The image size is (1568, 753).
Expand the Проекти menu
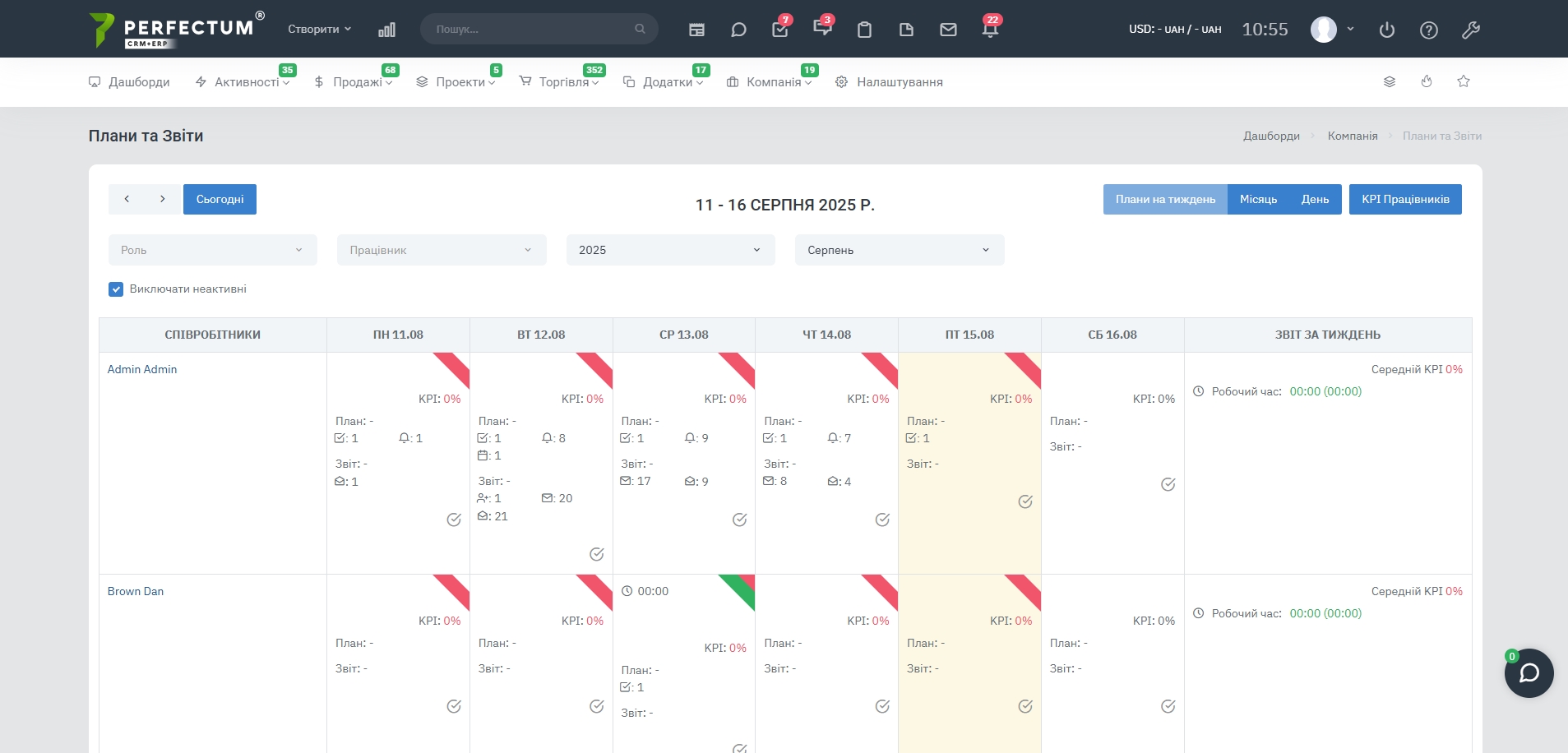point(456,82)
